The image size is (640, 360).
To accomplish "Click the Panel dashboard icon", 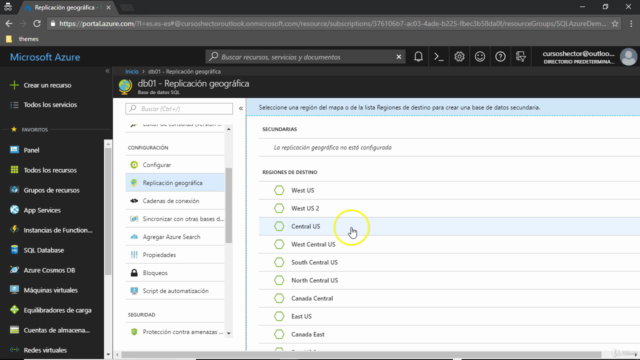I will tap(14, 149).
